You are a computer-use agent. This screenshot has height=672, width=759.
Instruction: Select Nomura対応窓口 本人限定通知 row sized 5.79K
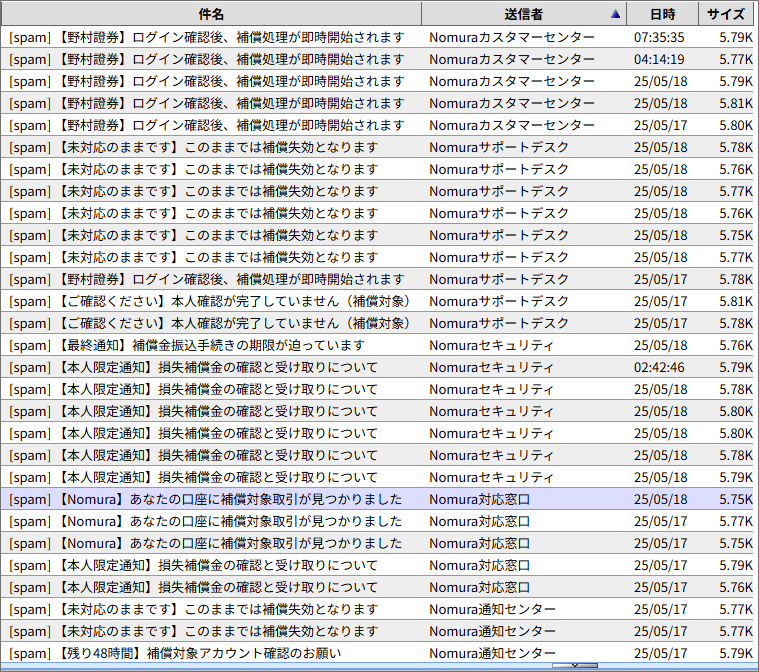tap(377, 565)
